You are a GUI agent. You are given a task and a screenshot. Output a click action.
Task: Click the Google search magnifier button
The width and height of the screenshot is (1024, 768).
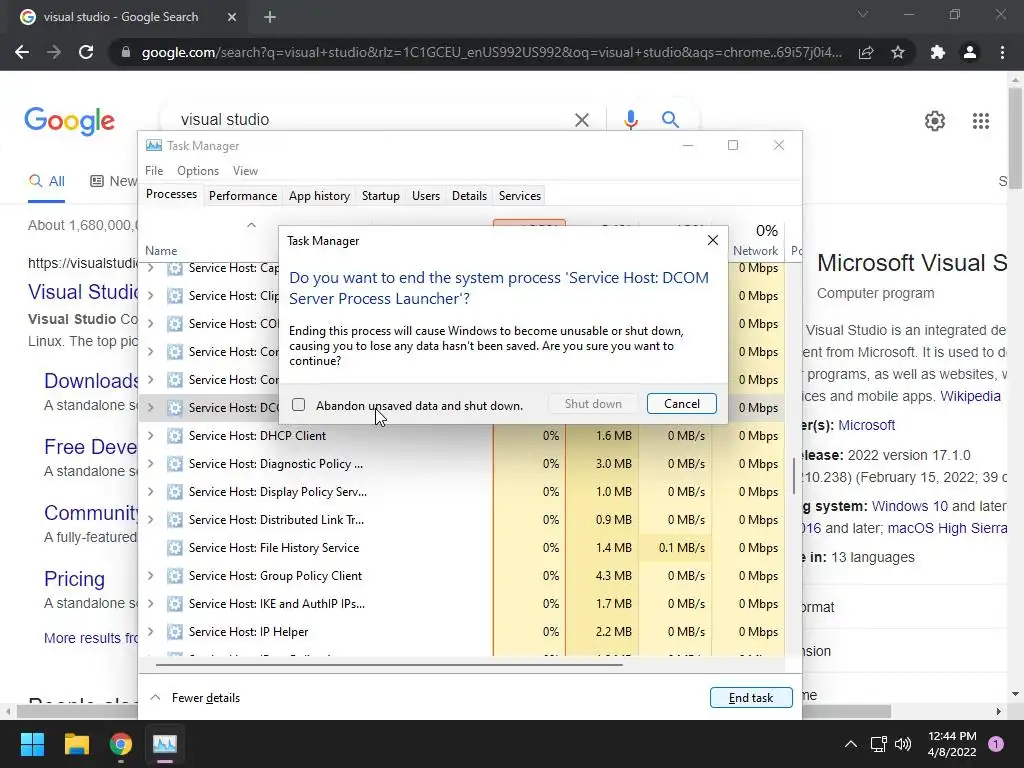click(670, 120)
